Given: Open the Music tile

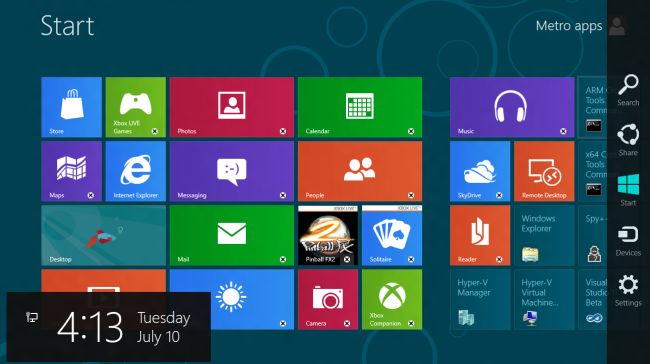Looking at the screenshot, I should point(512,107).
